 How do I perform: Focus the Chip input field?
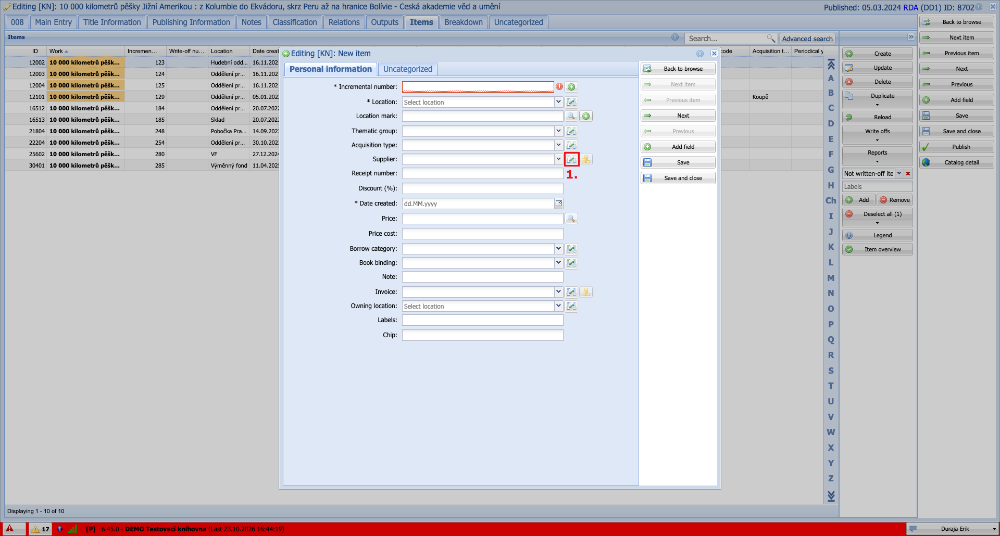[483, 335]
